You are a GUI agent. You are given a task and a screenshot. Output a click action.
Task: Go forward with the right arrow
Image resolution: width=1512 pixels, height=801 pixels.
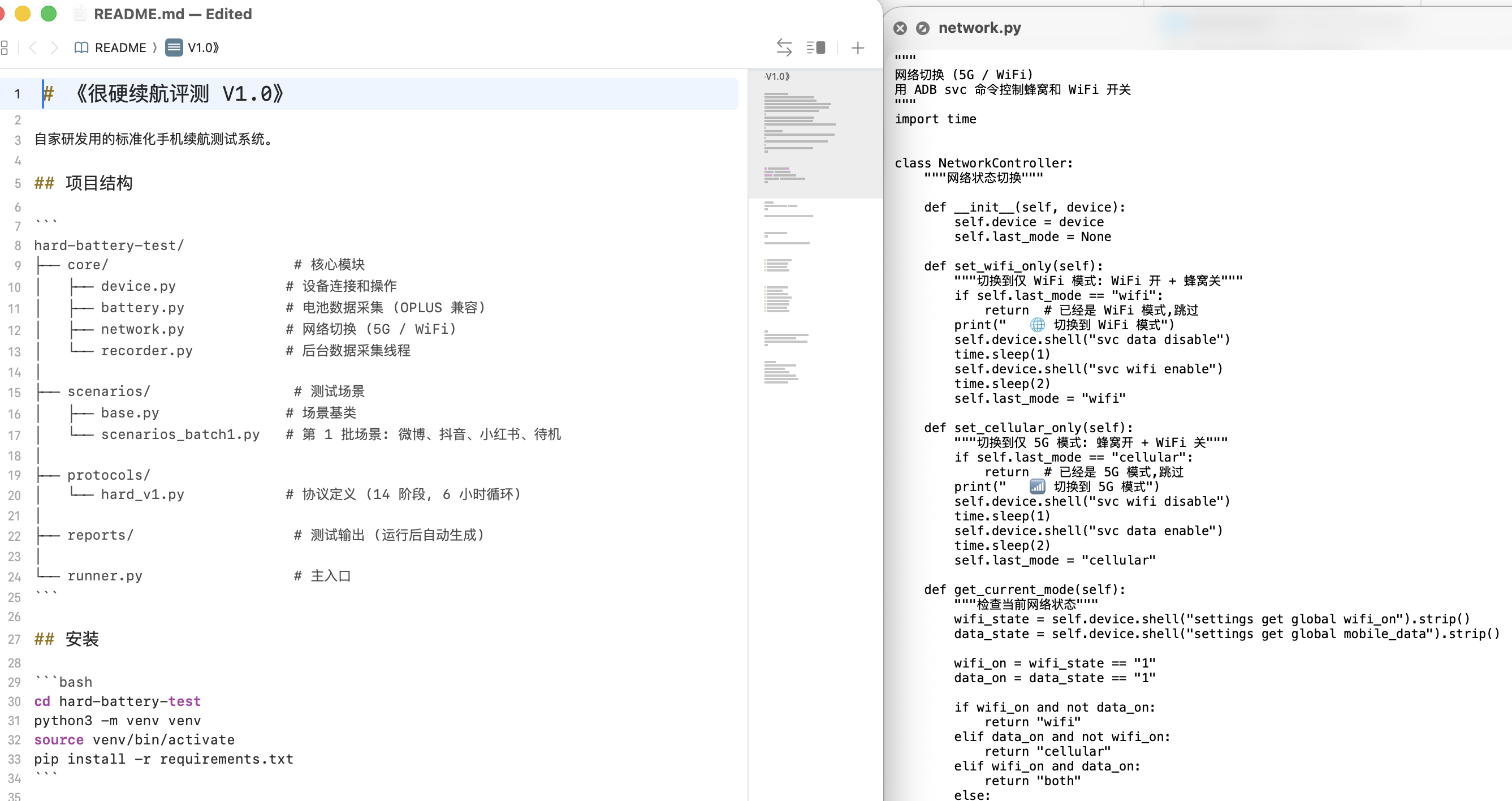(x=54, y=48)
